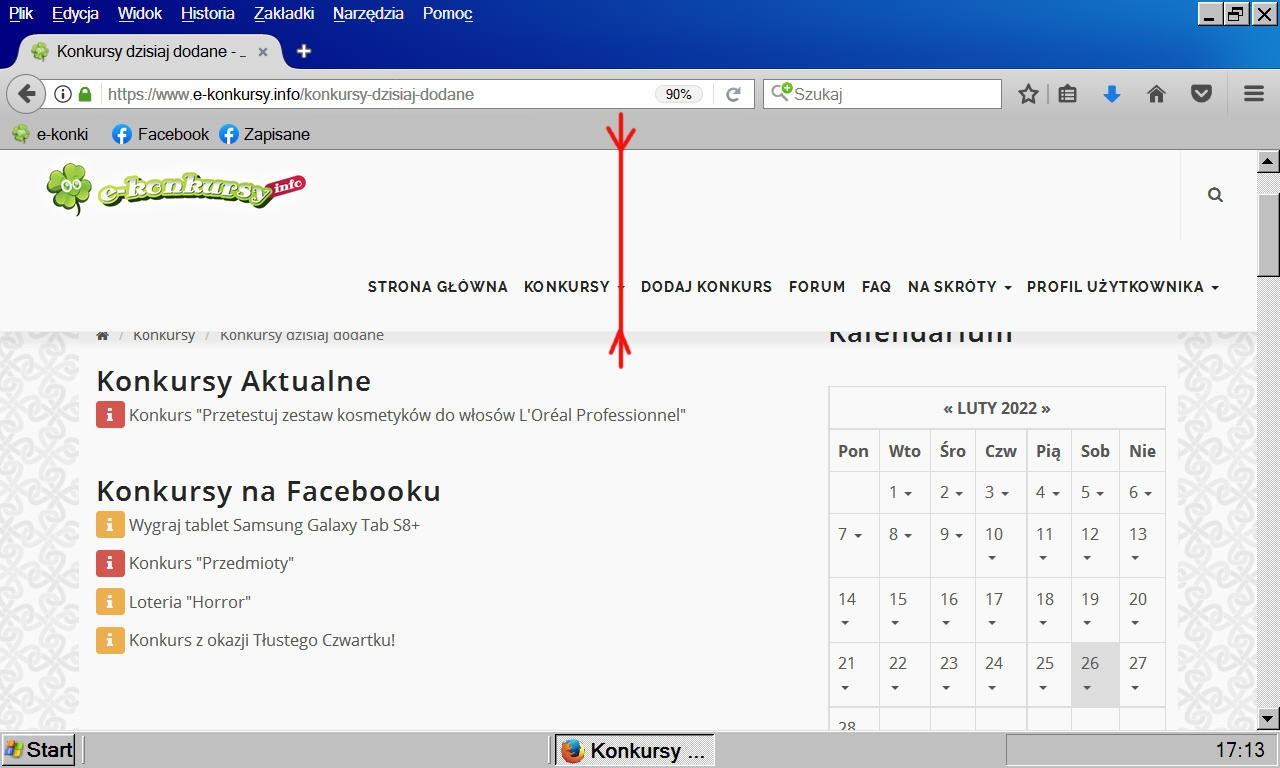Click the website search magnifier icon
This screenshot has width=1280, height=768.
point(1215,195)
